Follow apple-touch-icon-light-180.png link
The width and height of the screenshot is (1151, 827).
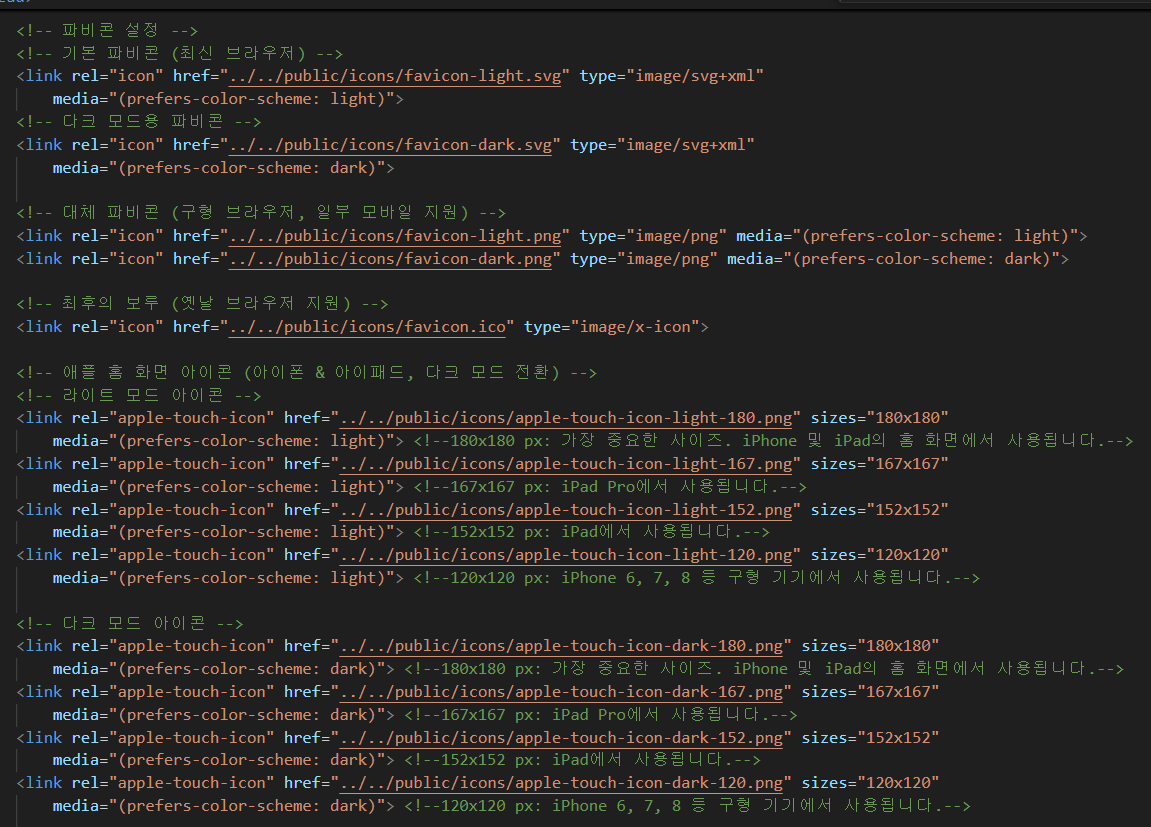(566, 418)
